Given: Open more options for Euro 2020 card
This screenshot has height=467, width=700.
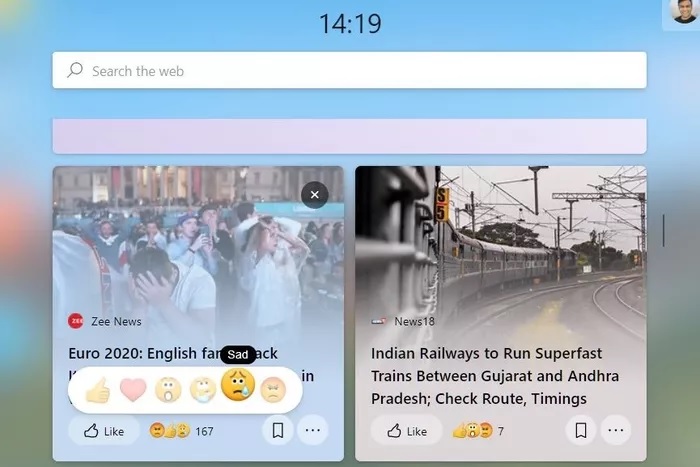Looking at the screenshot, I should pyautogui.click(x=313, y=431).
